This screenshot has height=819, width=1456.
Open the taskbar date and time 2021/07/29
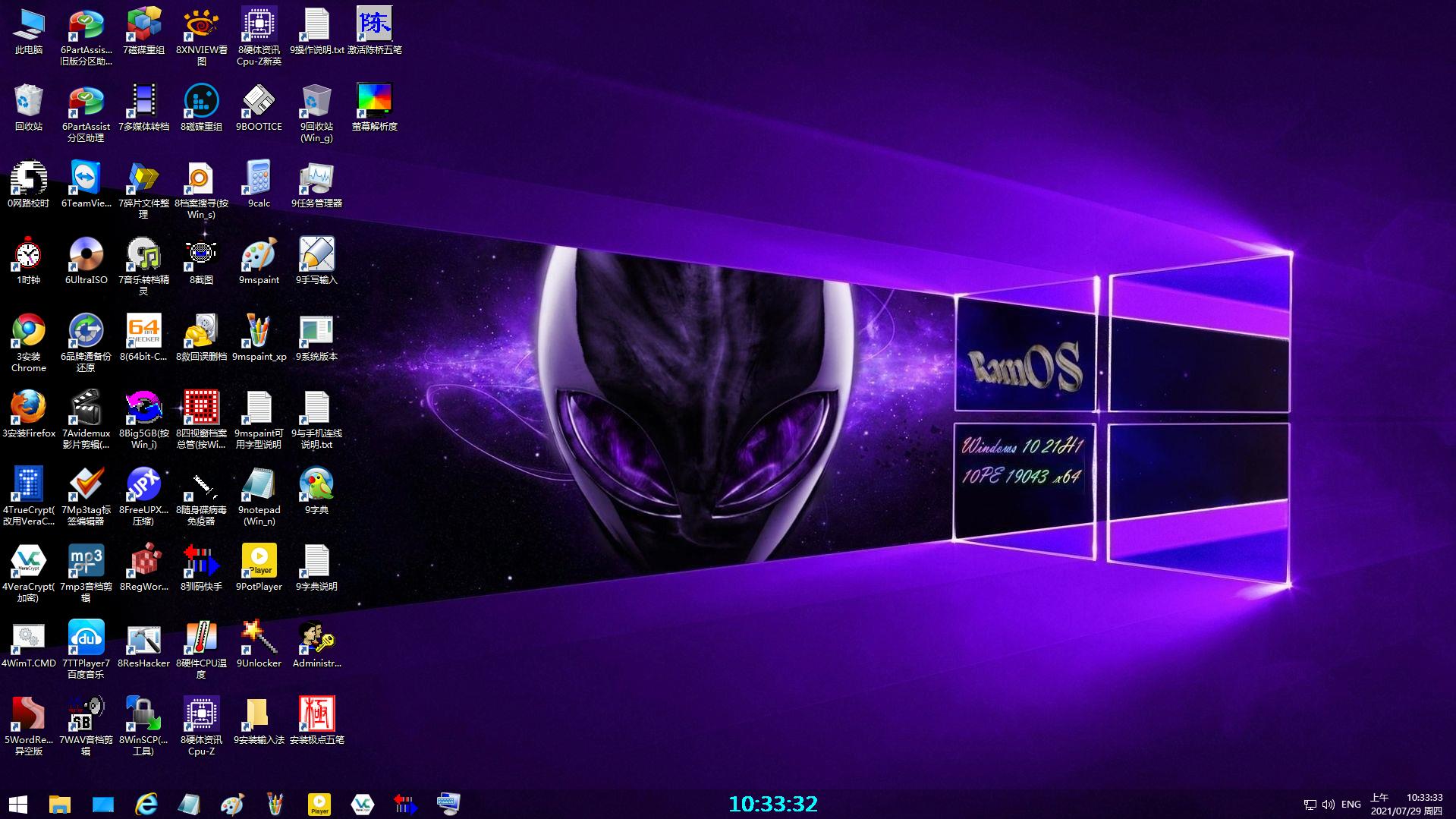(x=1407, y=805)
